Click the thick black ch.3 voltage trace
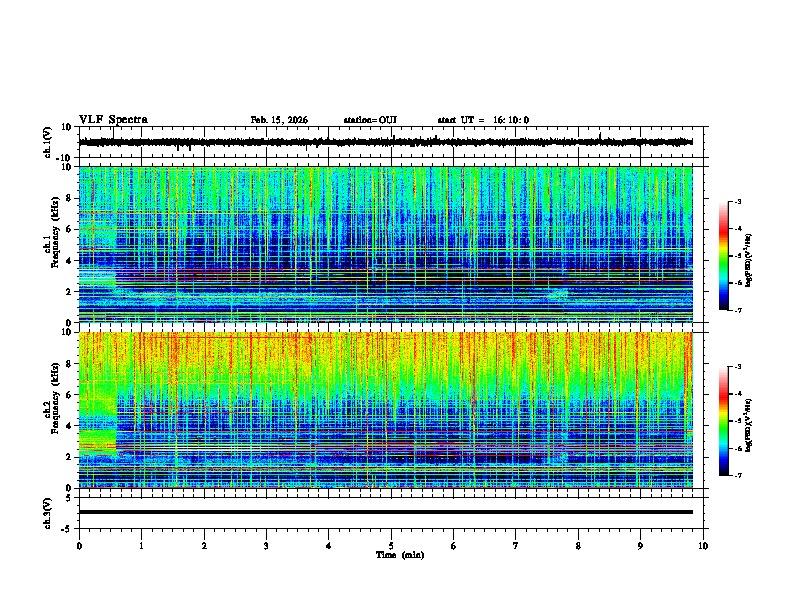 pyautogui.click(x=385, y=512)
